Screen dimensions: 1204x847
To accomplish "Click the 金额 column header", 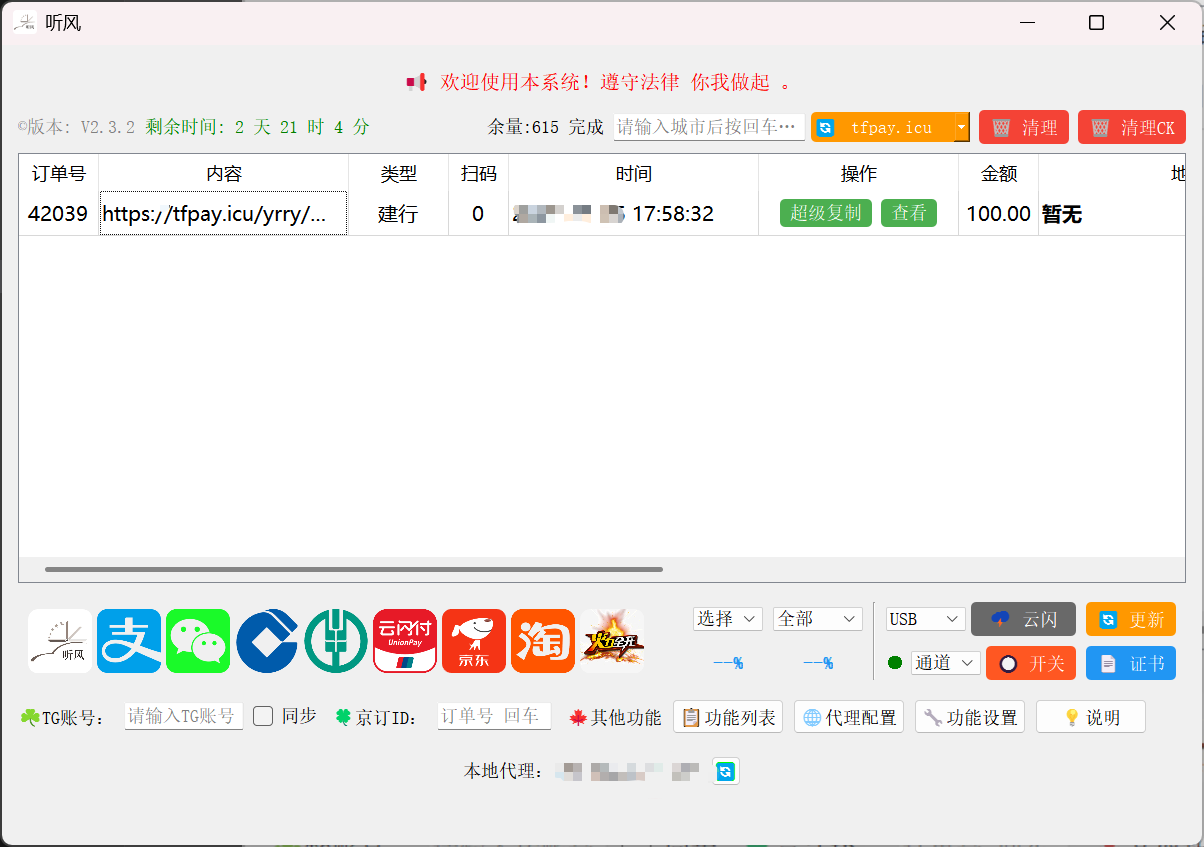I will click(x=998, y=174).
